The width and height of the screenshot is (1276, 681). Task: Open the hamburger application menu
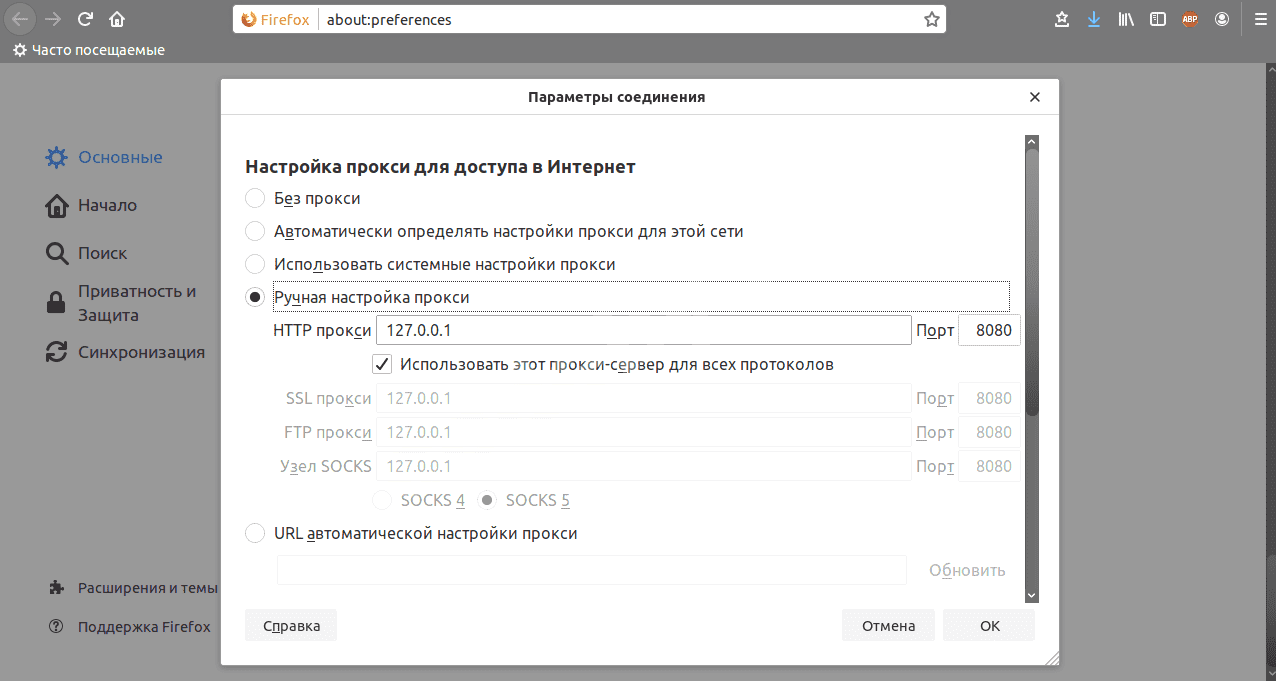(x=1260, y=19)
